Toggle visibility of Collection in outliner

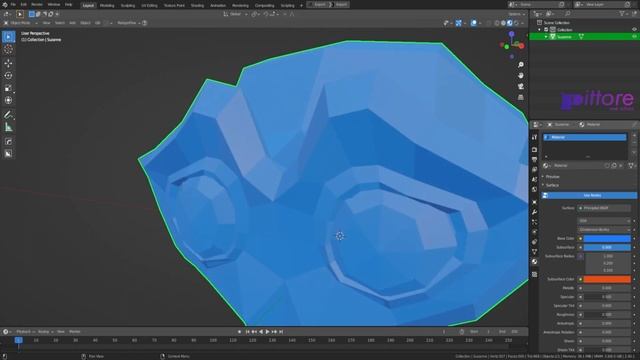click(634, 30)
